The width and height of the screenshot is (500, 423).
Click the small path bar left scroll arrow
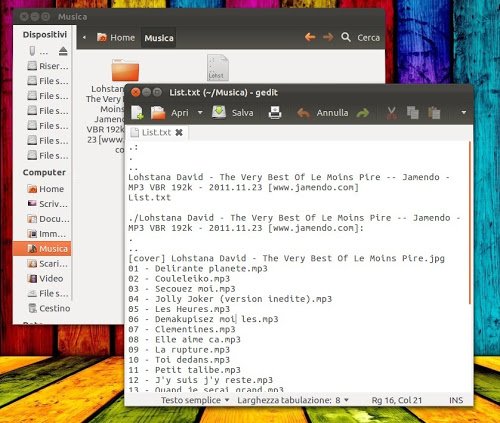(84, 37)
